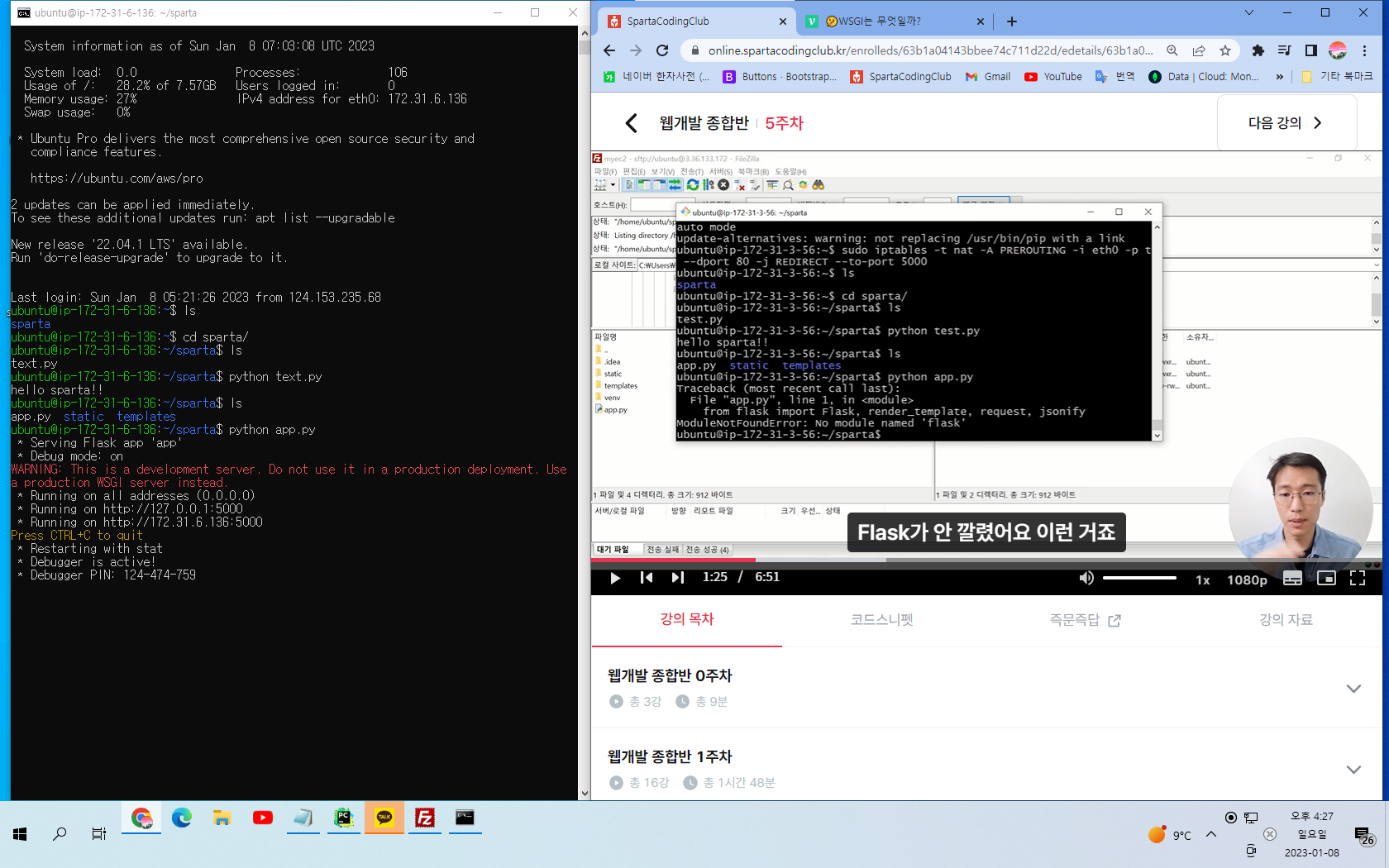Mute the video volume speaker icon
Screen dimensions: 1389x868
click(x=1086, y=578)
